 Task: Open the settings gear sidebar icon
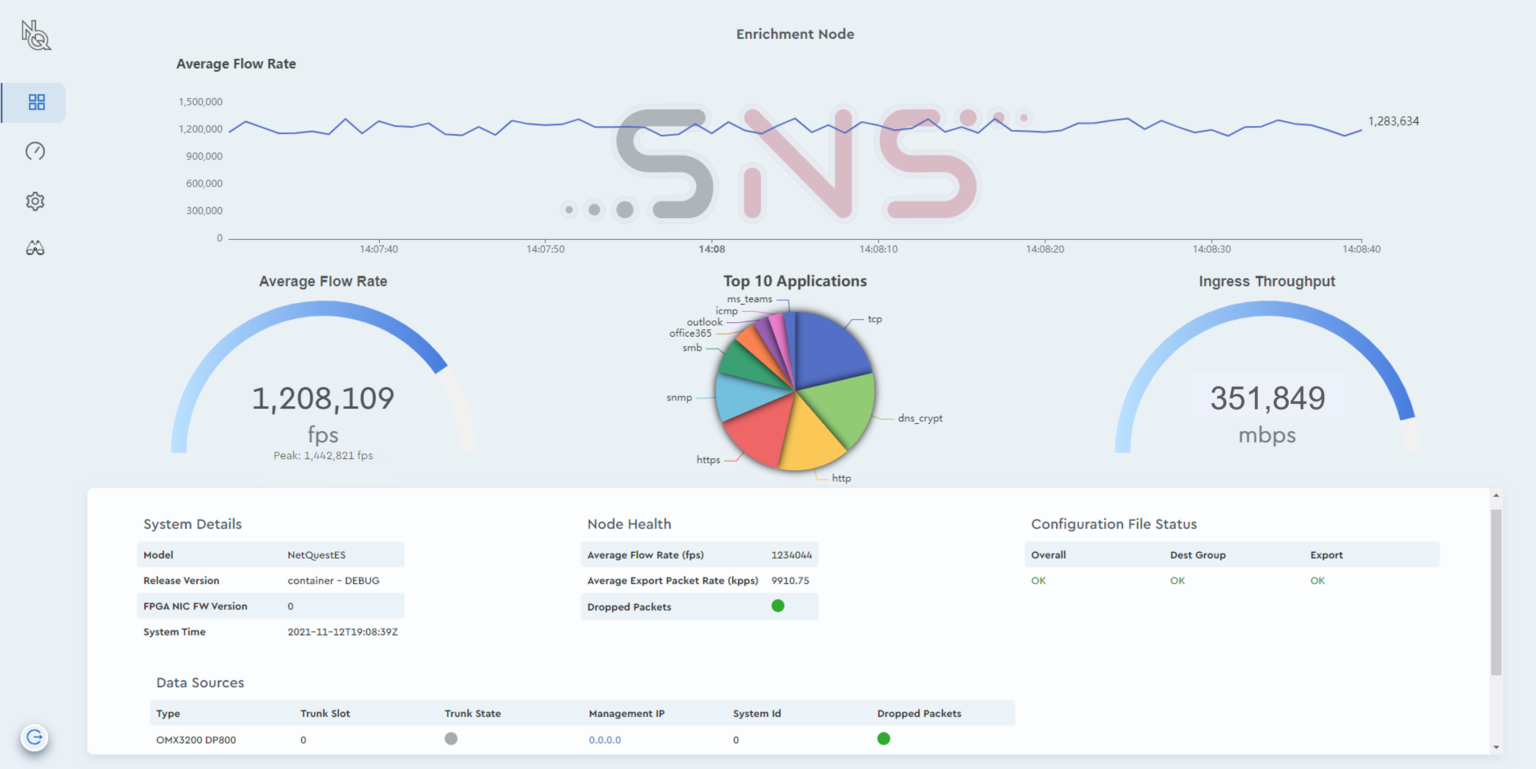pos(35,201)
